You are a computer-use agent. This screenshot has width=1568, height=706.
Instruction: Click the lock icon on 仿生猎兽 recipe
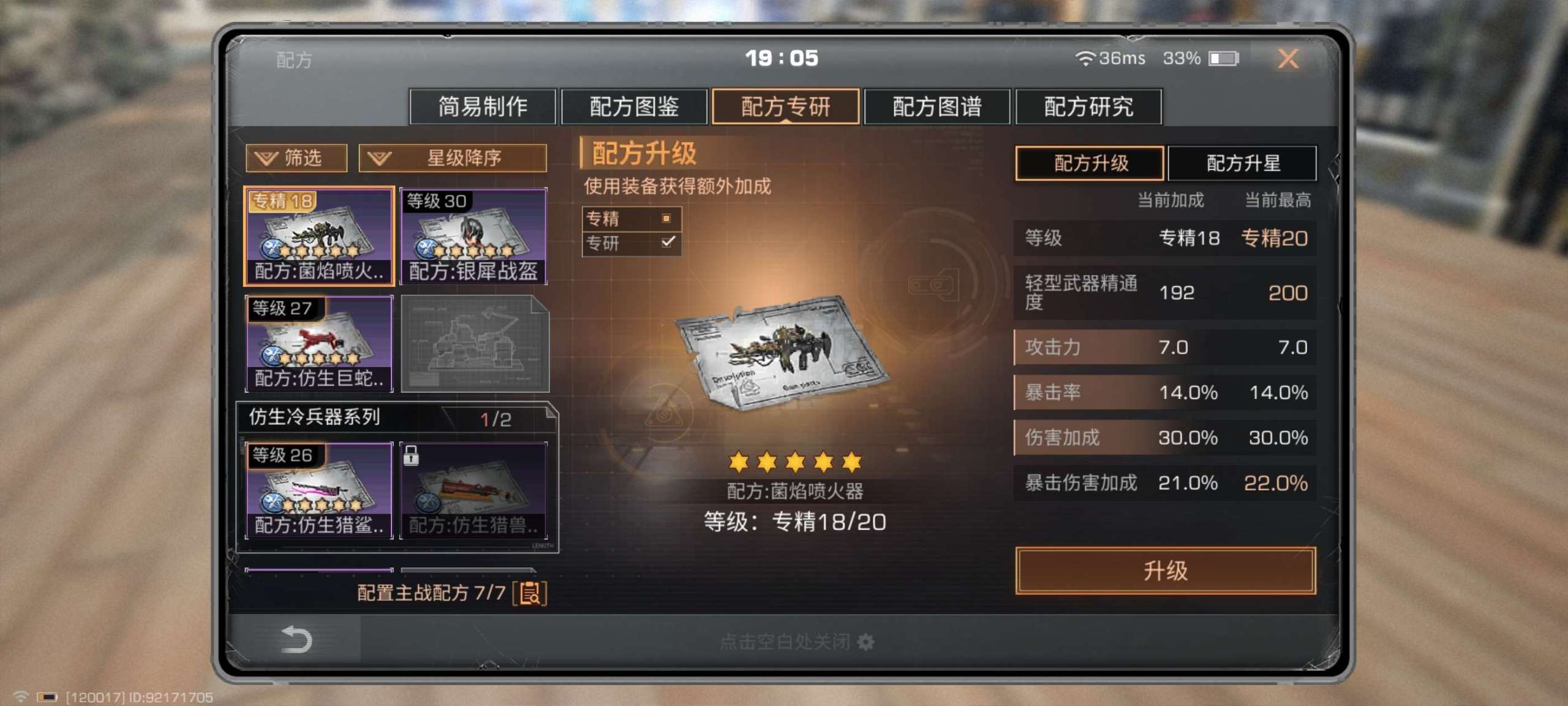pos(411,455)
